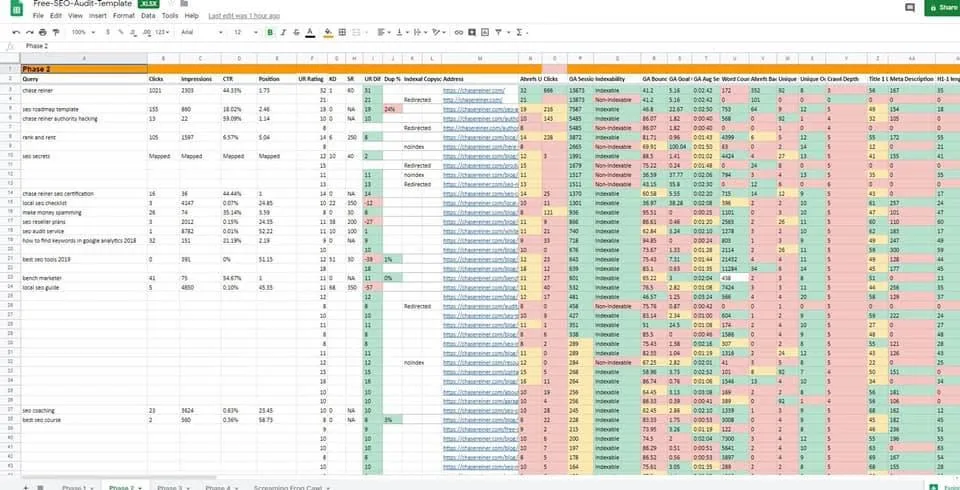The width and height of the screenshot is (960, 490).
Task: Format as percent
Action: (121, 32)
